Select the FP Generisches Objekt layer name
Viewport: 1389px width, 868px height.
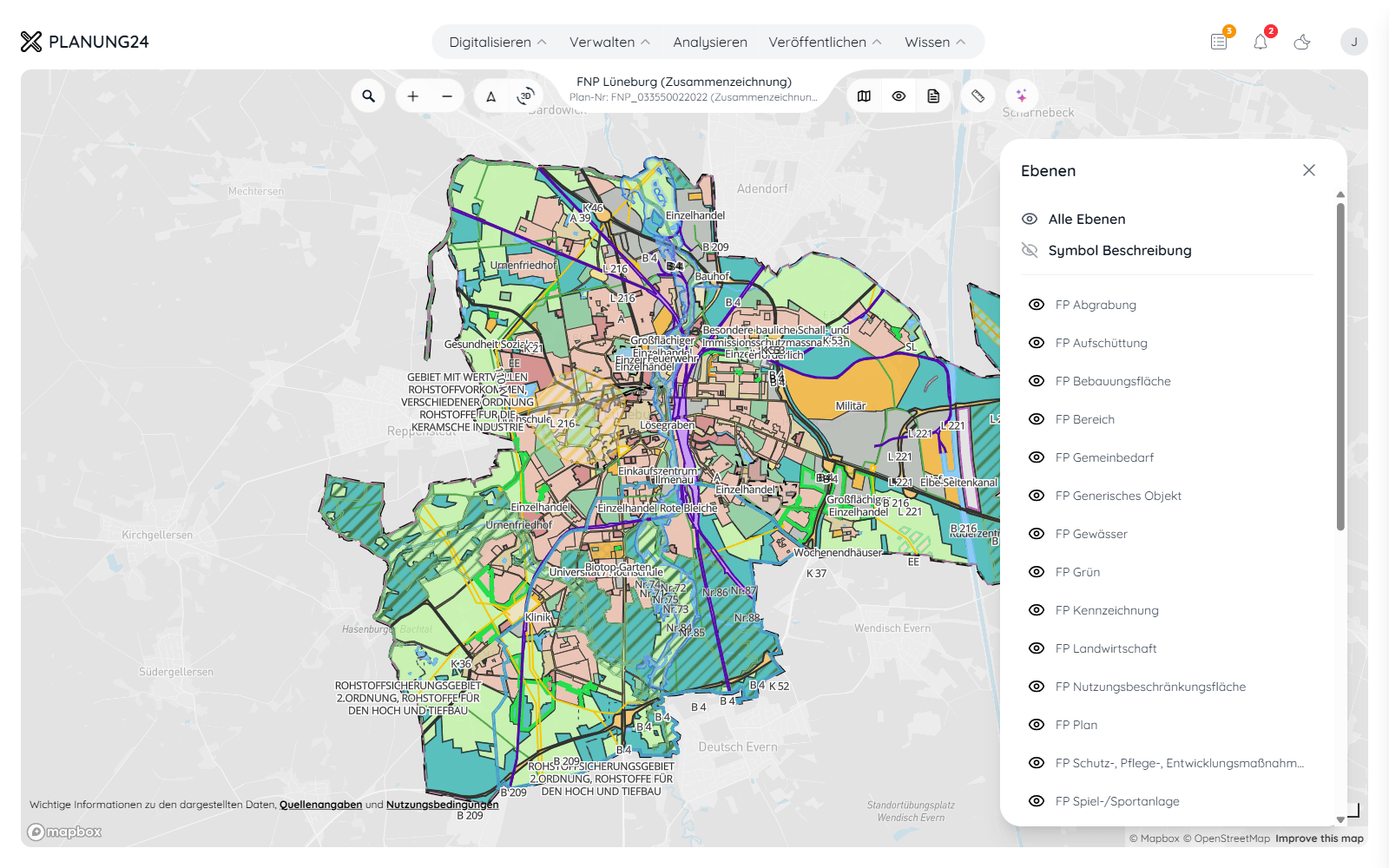[1119, 496]
